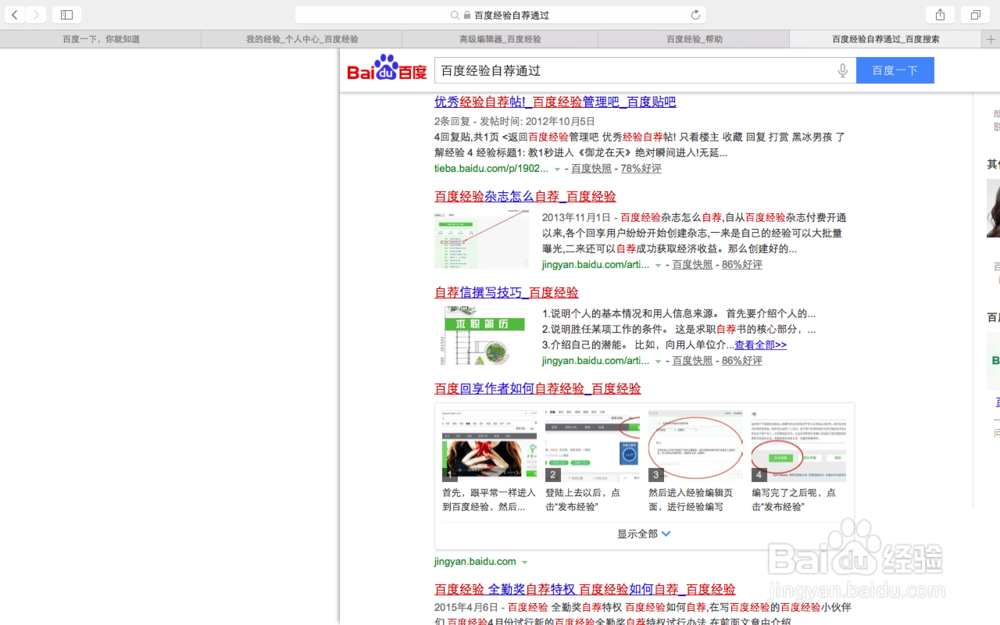Switch to tab 百度经验_帮助
The height and width of the screenshot is (625, 1000).
pyautogui.click(x=694, y=39)
